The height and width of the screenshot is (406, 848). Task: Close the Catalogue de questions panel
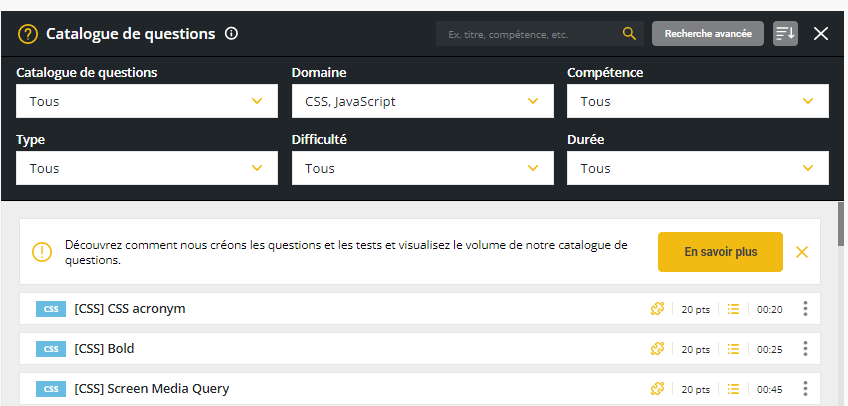pos(820,34)
